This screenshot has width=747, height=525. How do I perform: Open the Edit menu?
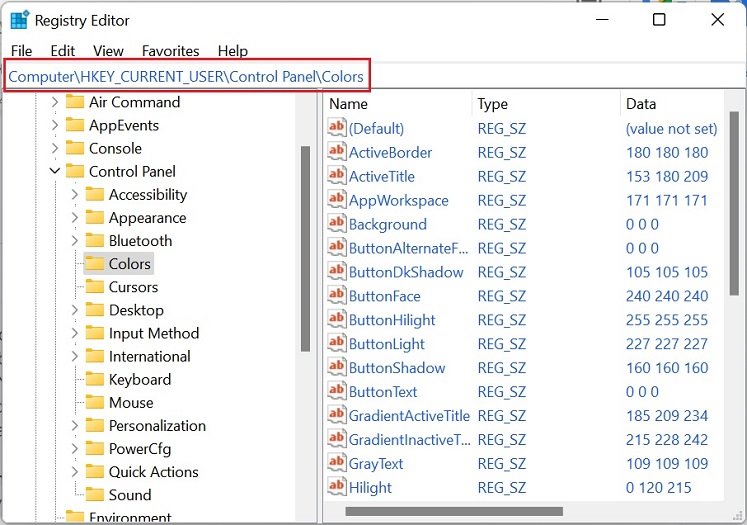(63, 51)
